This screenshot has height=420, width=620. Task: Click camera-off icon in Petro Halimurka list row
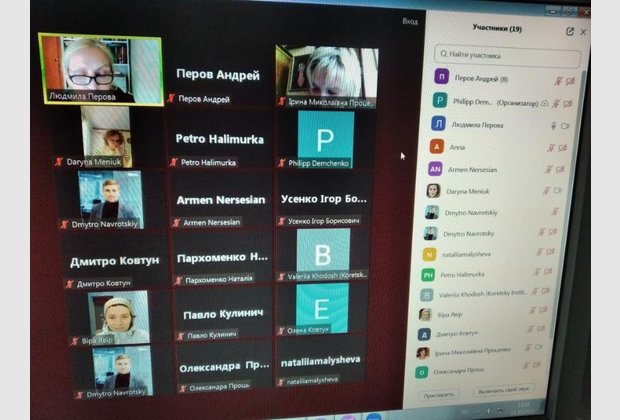548,271
